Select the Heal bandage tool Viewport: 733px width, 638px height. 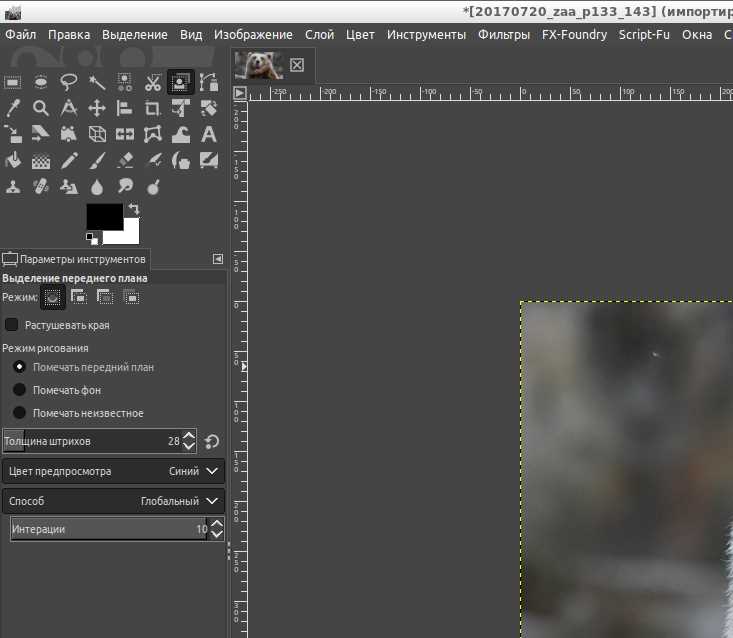click(41, 187)
